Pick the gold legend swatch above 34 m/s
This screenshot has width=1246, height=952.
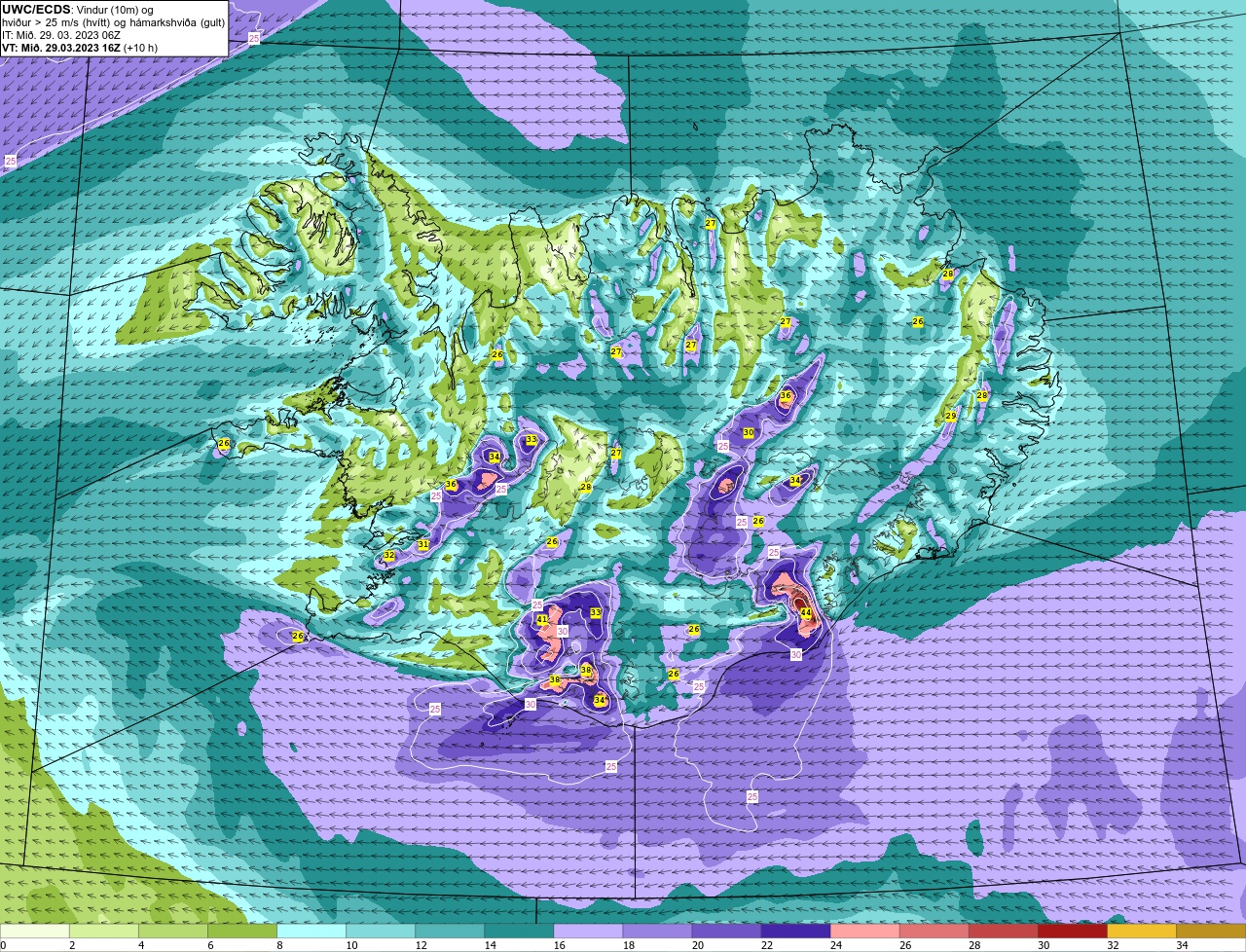click(x=1211, y=932)
